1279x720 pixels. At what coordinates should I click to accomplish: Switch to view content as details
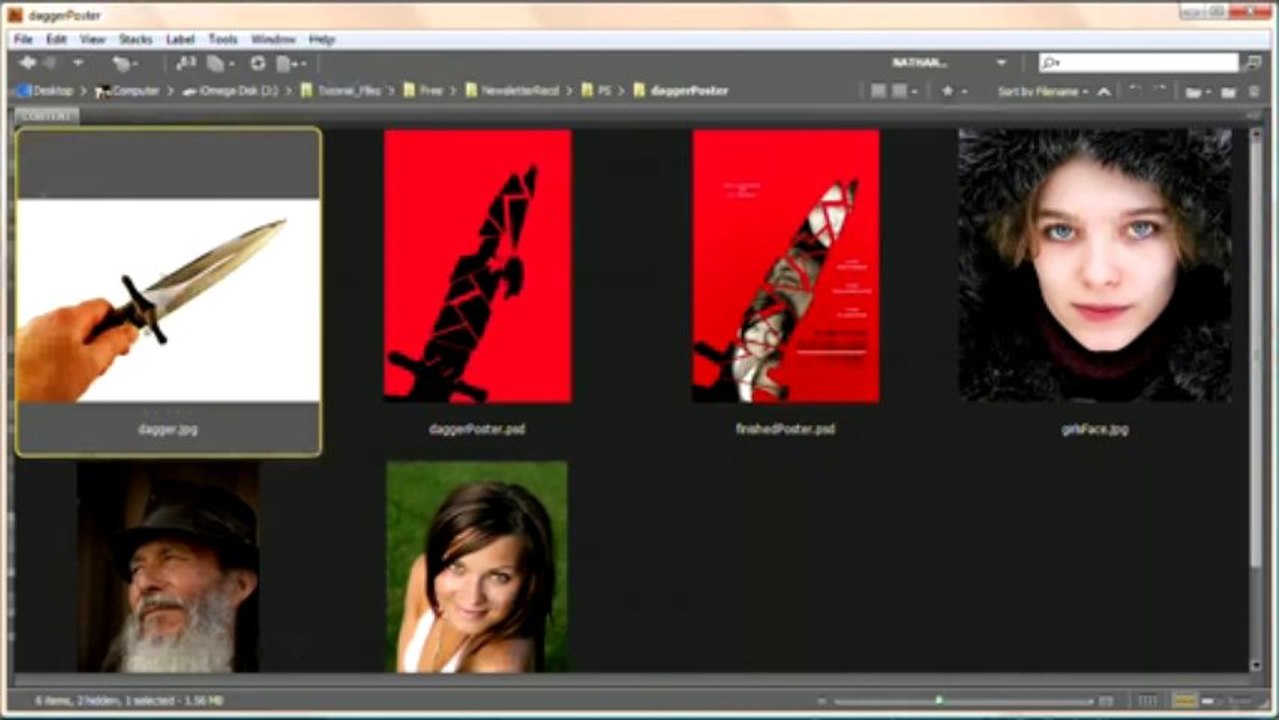pos(1210,701)
